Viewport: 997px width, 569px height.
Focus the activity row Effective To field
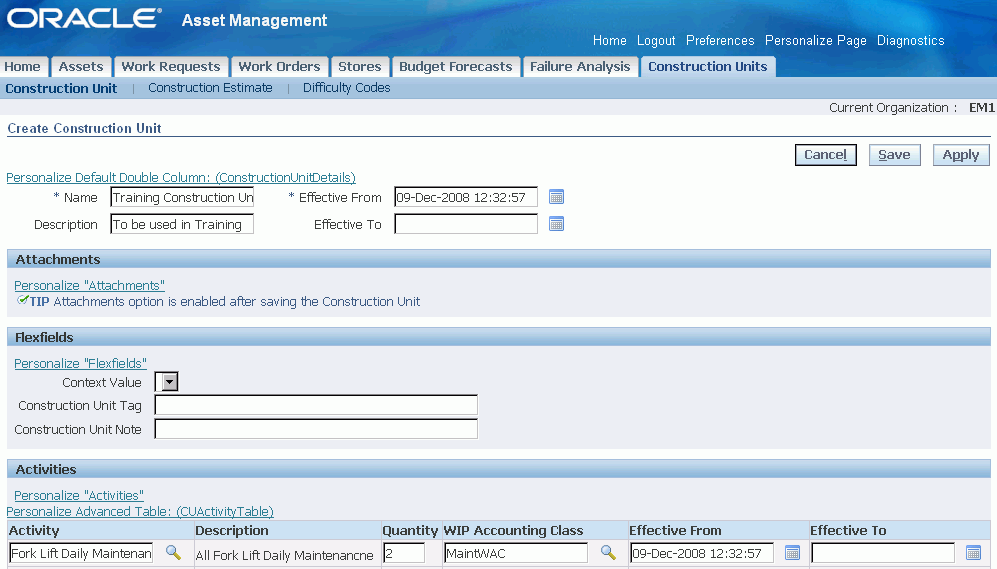883,552
